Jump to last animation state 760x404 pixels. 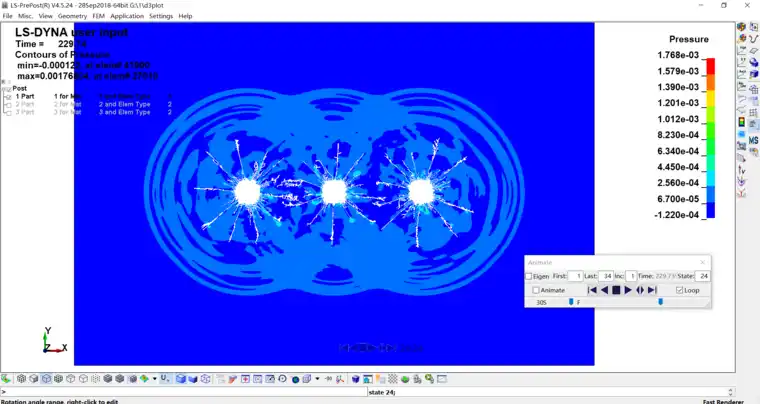[652, 290]
